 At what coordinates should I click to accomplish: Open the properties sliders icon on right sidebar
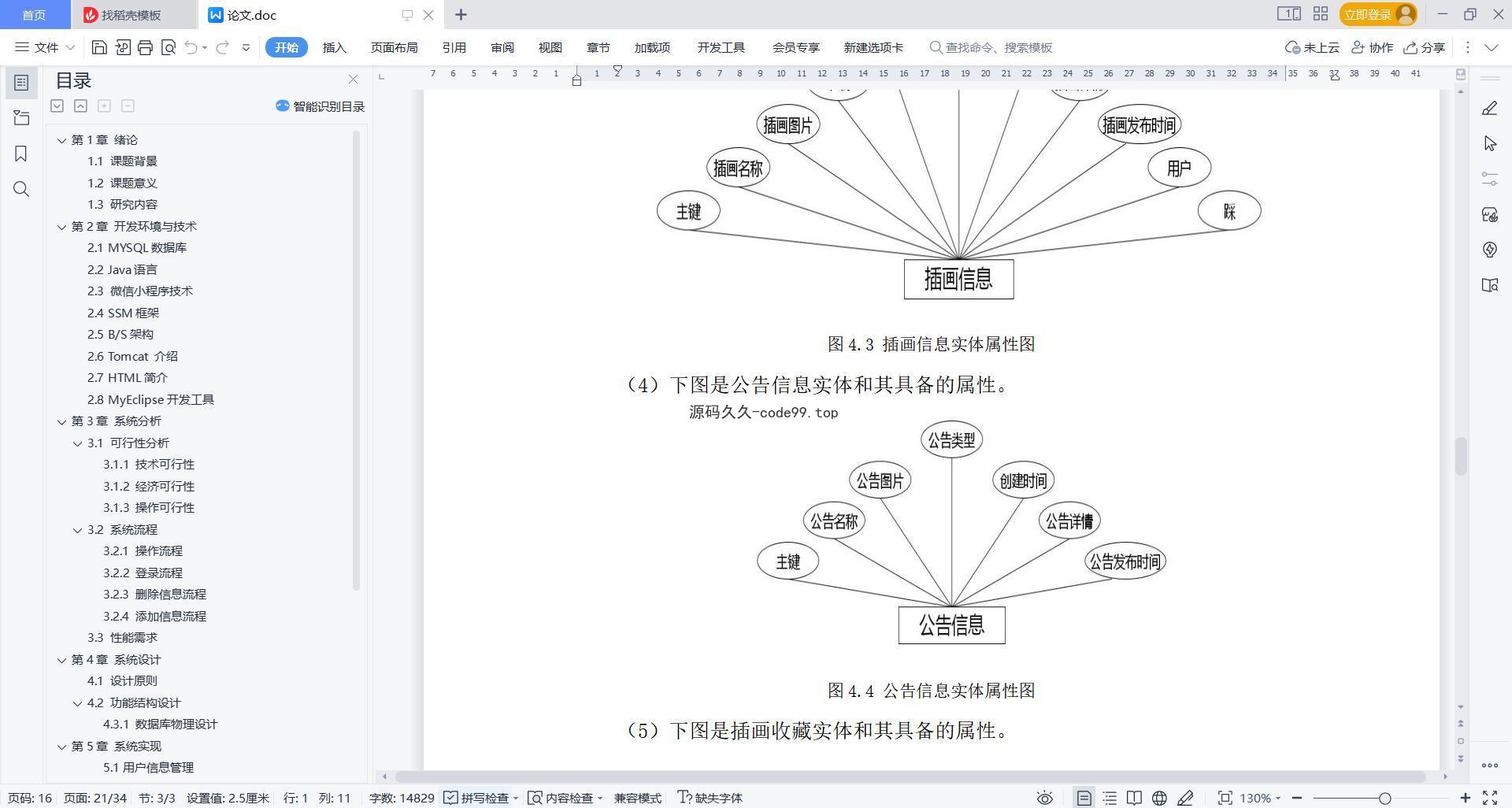click(1489, 179)
